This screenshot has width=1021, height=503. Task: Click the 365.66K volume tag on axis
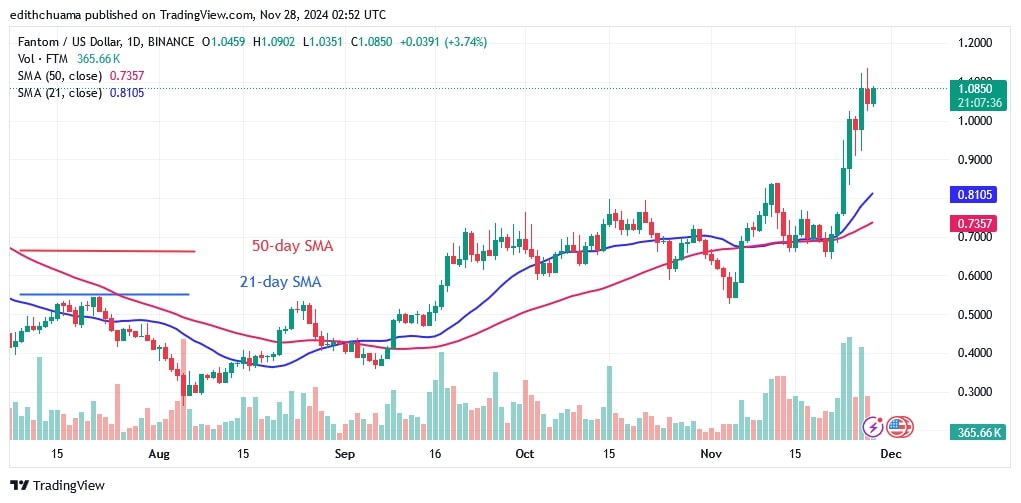(x=975, y=431)
